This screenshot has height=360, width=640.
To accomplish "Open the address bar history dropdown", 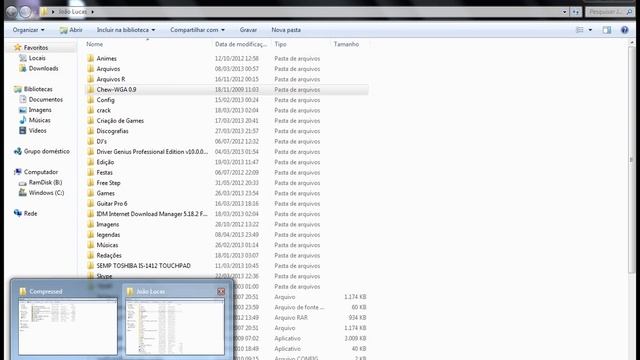I will click(564, 12).
